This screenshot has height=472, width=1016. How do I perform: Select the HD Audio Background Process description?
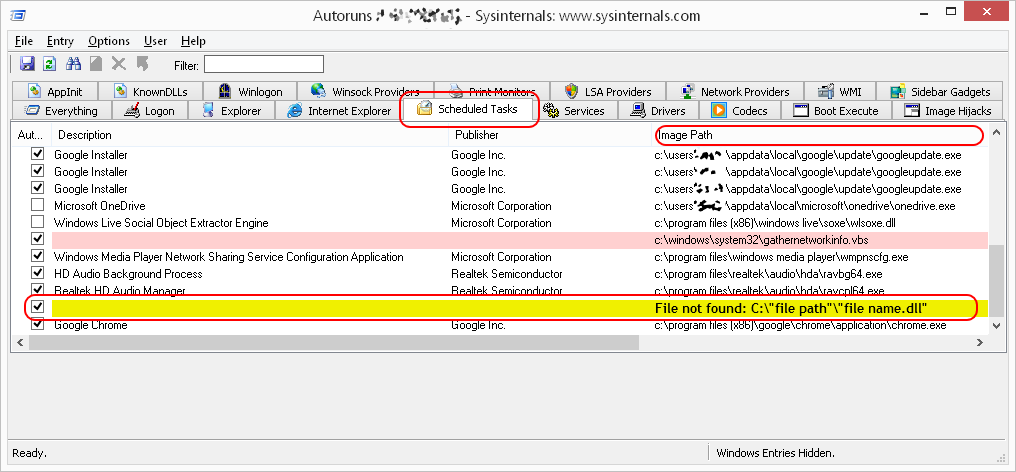click(x=128, y=274)
